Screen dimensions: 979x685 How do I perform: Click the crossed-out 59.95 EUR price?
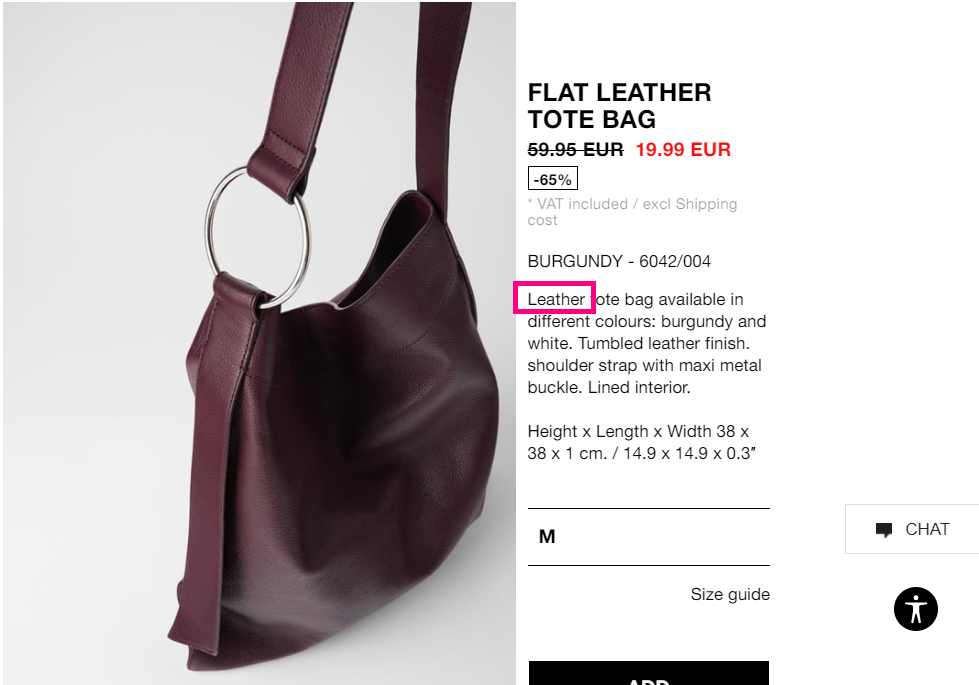pyautogui.click(x=575, y=149)
